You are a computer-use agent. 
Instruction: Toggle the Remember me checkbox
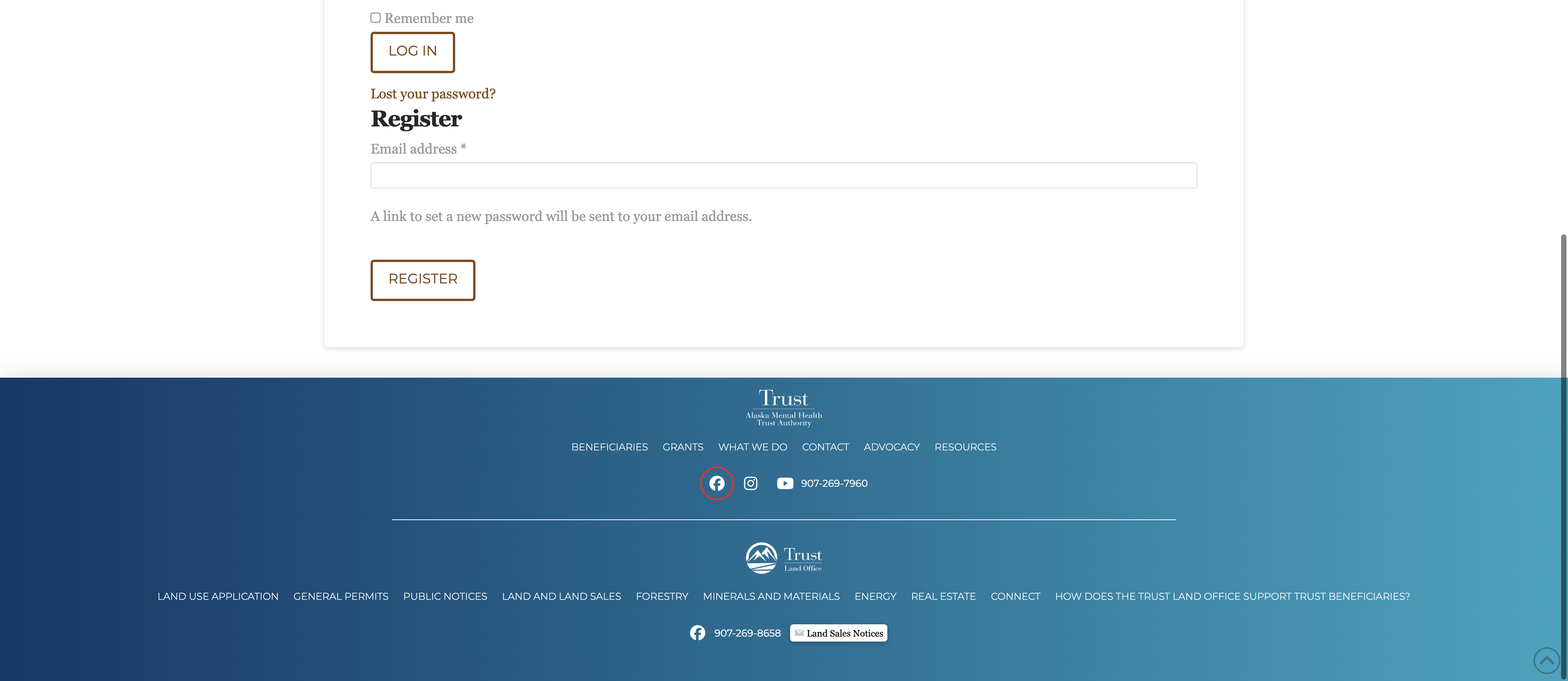point(376,18)
